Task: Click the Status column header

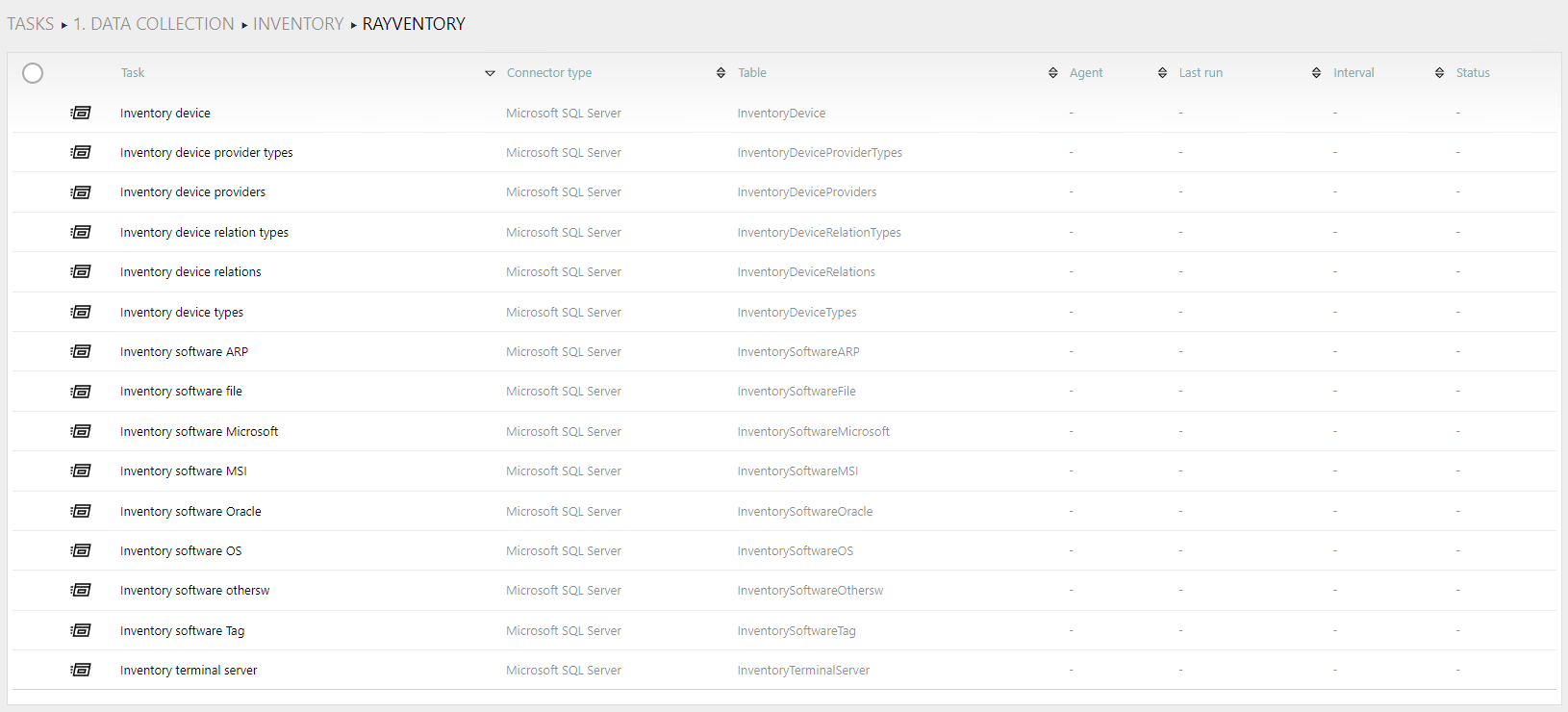Action: click(x=1473, y=72)
